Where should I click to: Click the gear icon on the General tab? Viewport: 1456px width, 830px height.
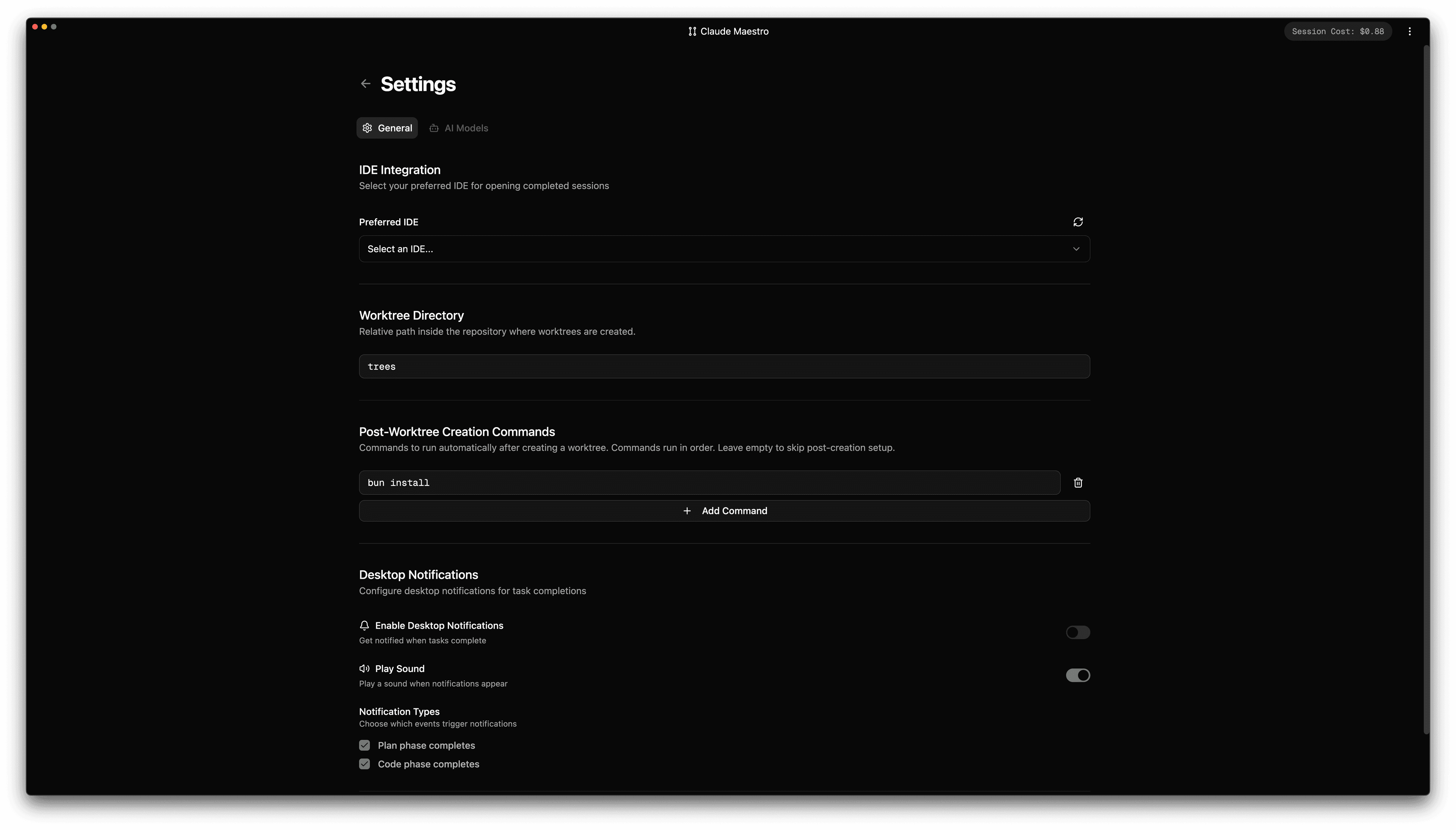click(367, 128)
